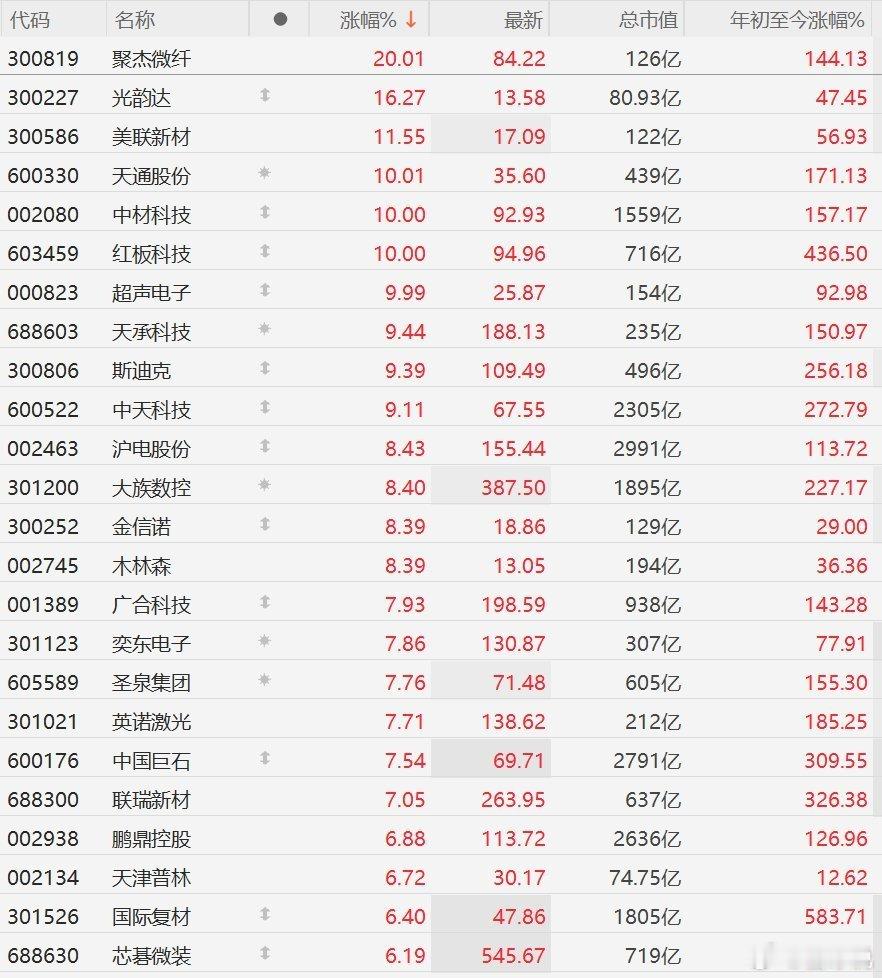This screenshot has width=882, height=978.
Task: Click the 名称 column header
Action: pyautogui.click(x=134, y=20)
